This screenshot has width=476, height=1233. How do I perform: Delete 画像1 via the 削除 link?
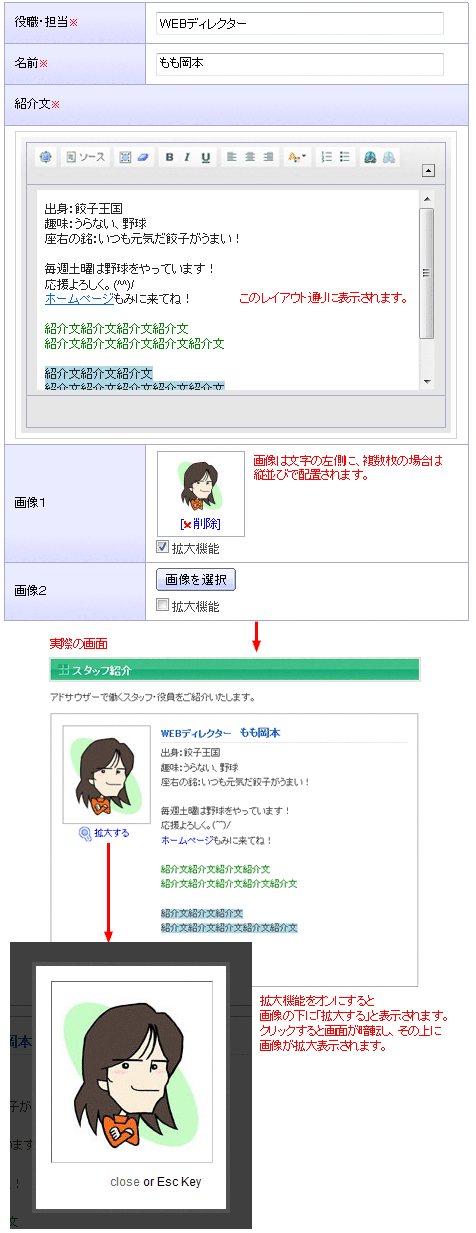[x=207, y=524]
